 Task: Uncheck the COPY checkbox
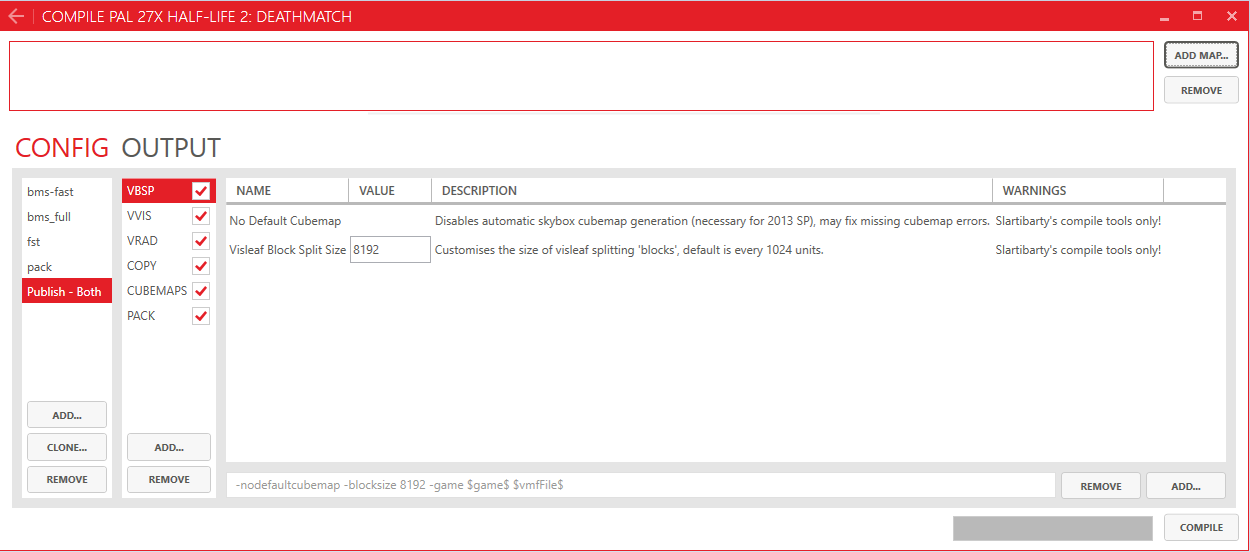point(201,266)
